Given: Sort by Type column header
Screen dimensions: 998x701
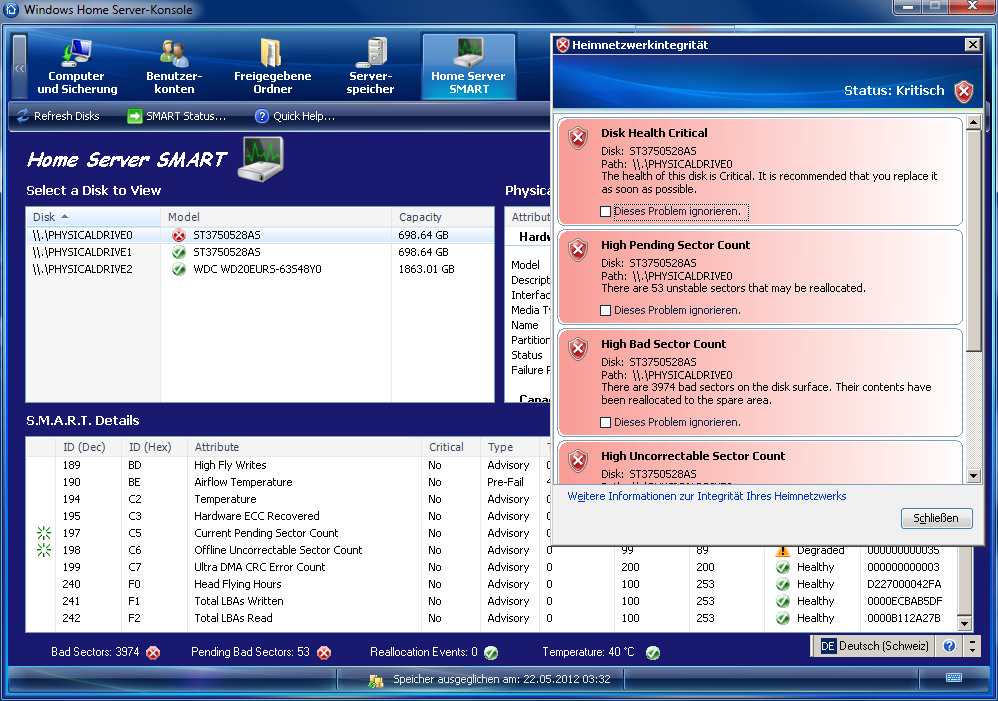Looking at the screenshot, I should click(510, 447).
